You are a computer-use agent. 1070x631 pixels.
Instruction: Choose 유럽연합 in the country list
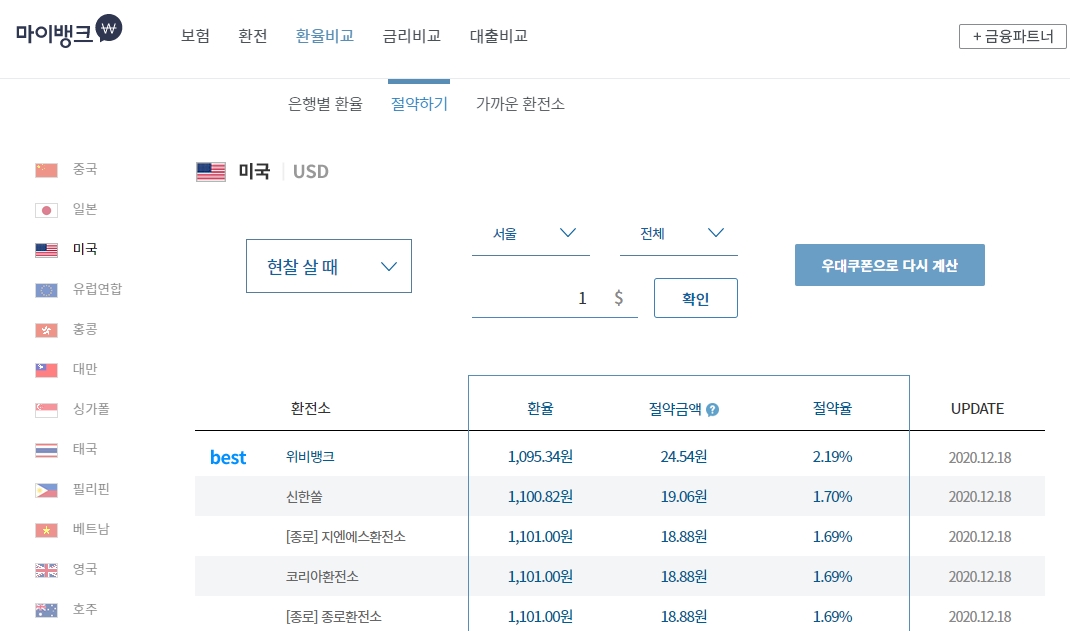pos(98,289)
